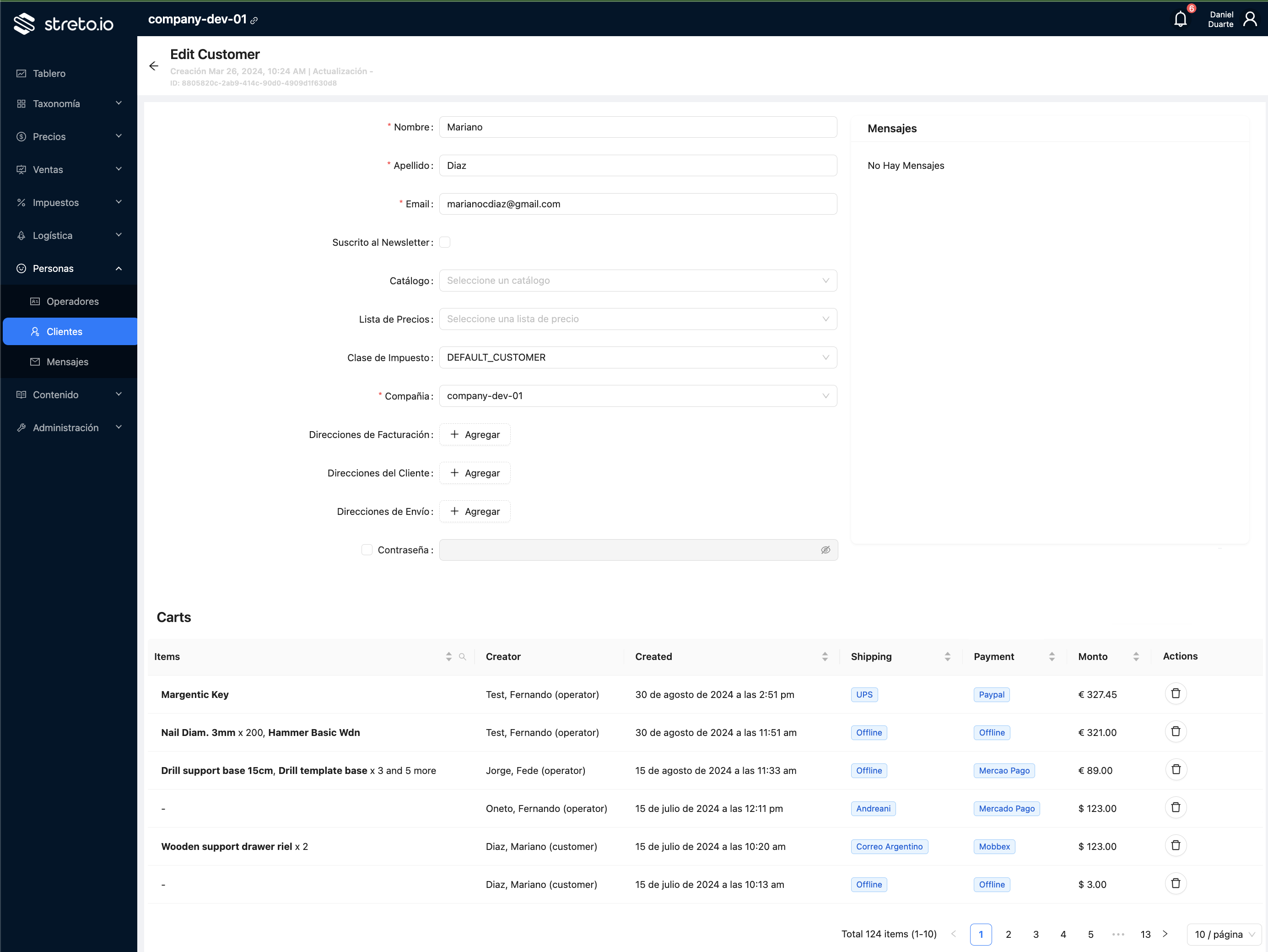The image size is (1268, 952).
Task: Check the Contraseña checkbox
Action: 366,549
